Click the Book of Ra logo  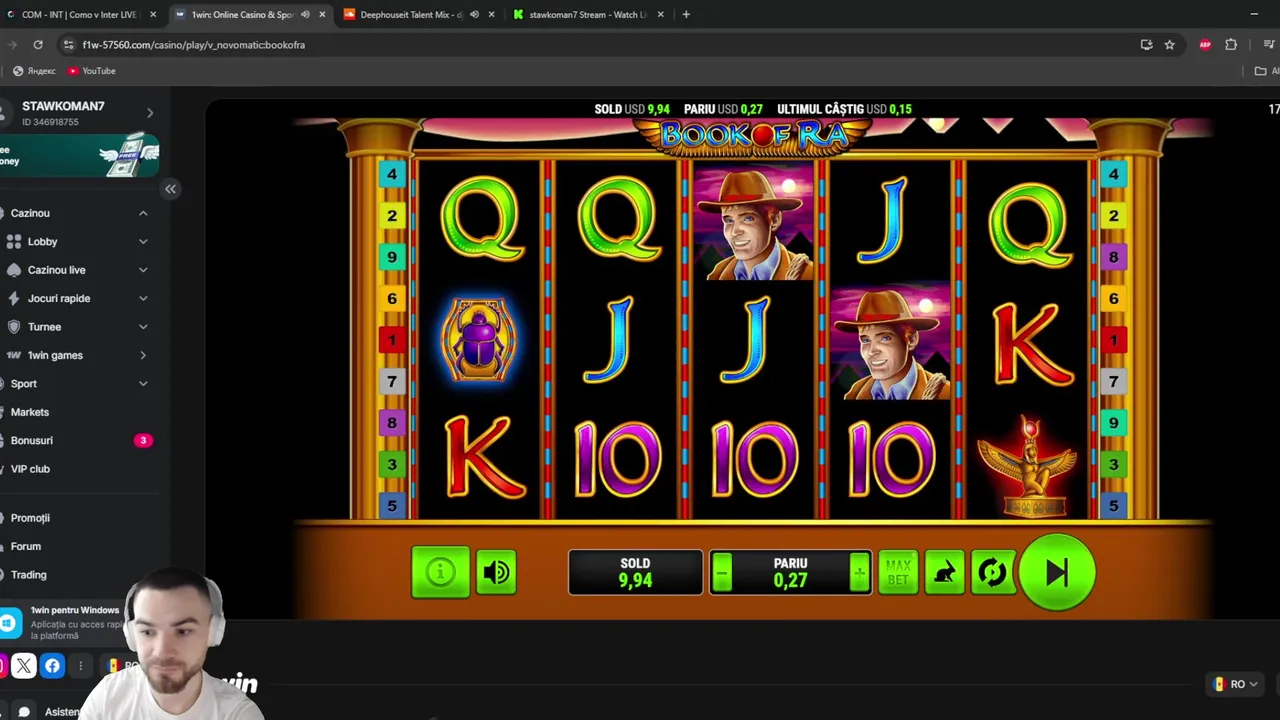pos(753,134)
